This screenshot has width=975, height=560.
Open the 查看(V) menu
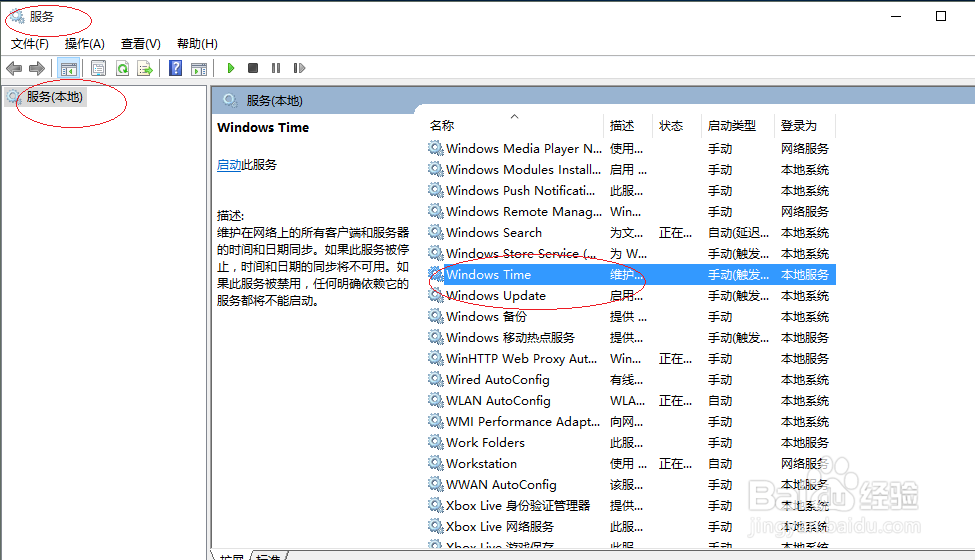(141, 44)
